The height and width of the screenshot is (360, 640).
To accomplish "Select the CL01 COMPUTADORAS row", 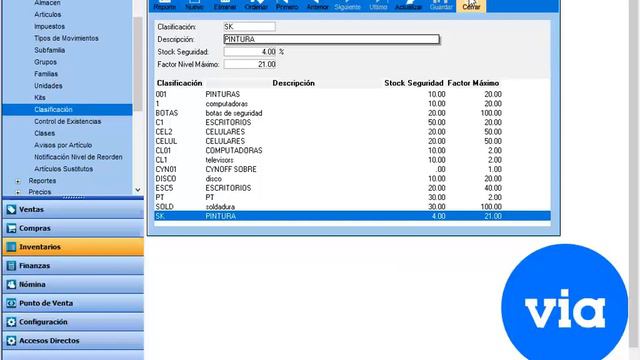I will pos(352,151).
